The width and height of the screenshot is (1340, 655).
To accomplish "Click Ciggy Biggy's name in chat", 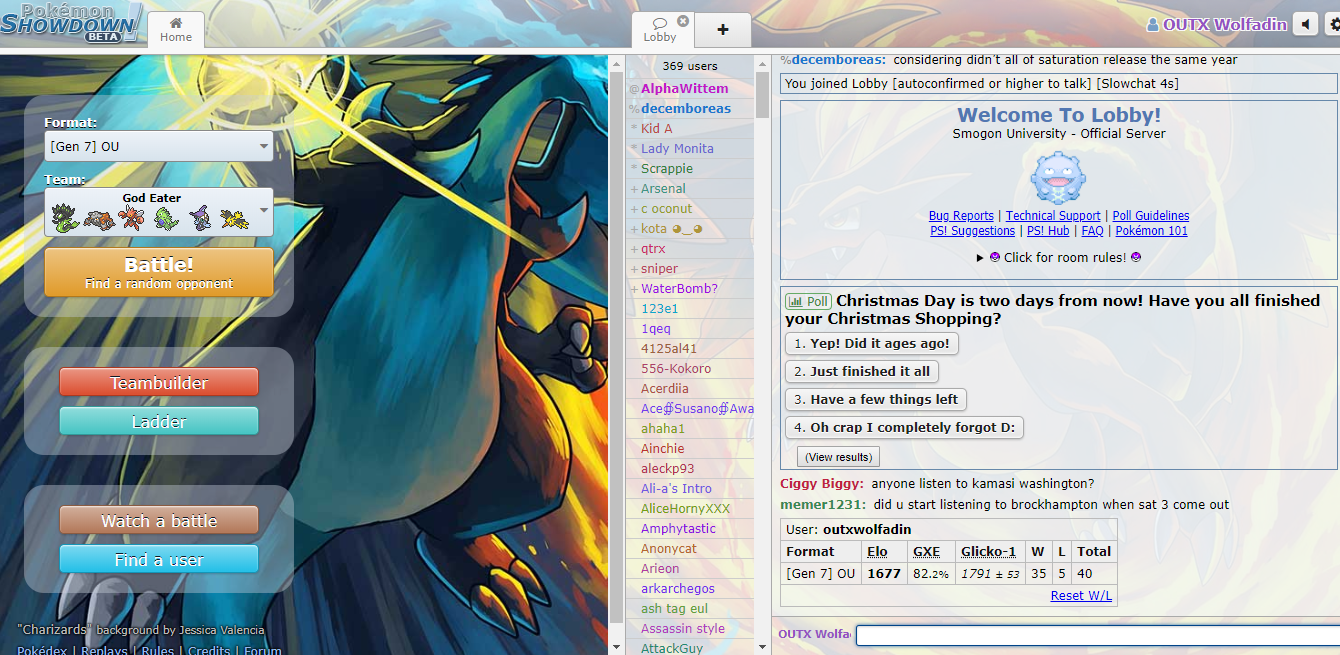I will (822, 484).
